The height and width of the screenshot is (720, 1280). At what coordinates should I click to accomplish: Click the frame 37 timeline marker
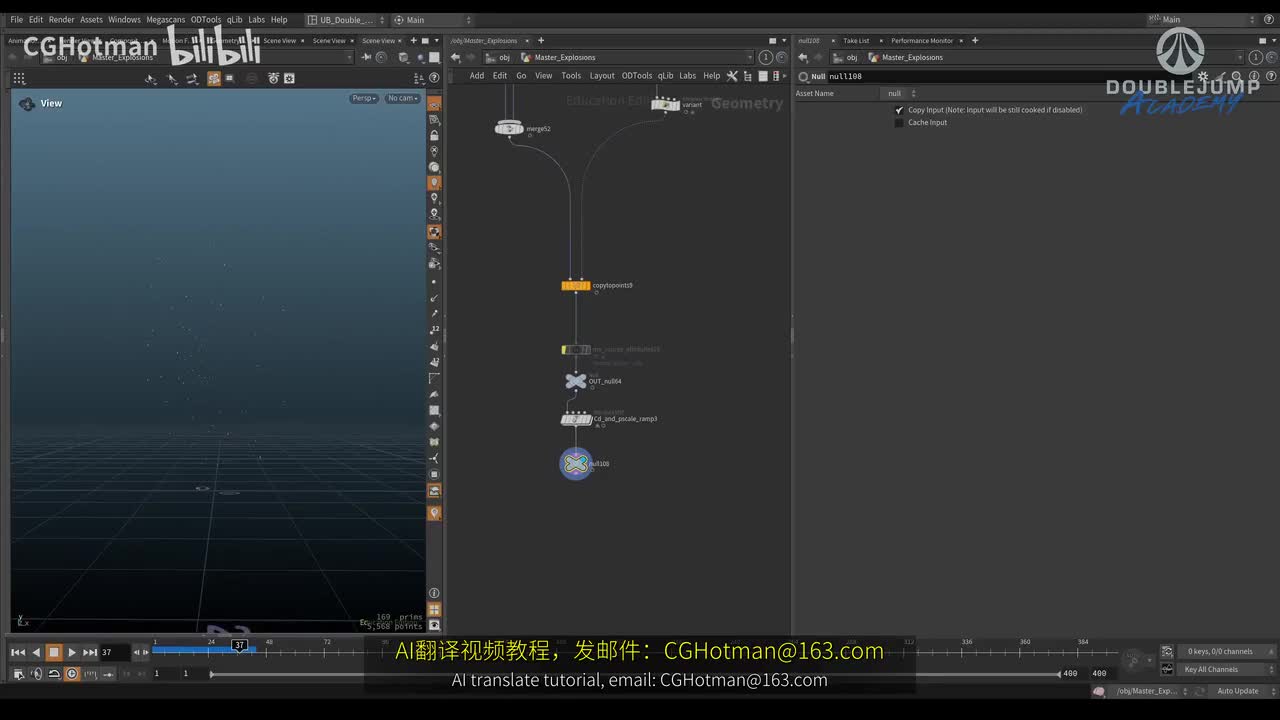pos(240,645)
